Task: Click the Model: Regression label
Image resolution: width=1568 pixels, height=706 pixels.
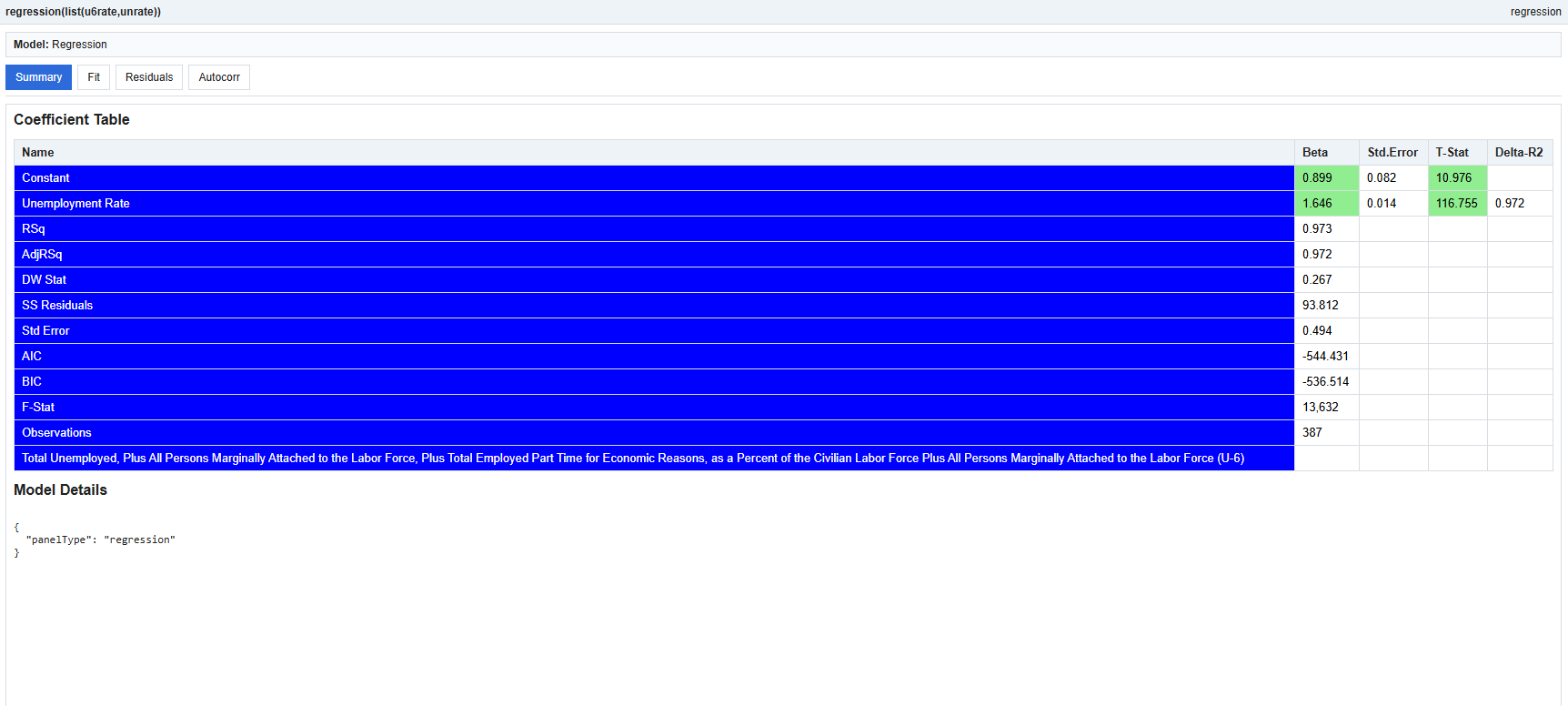Action: [60, 45]
